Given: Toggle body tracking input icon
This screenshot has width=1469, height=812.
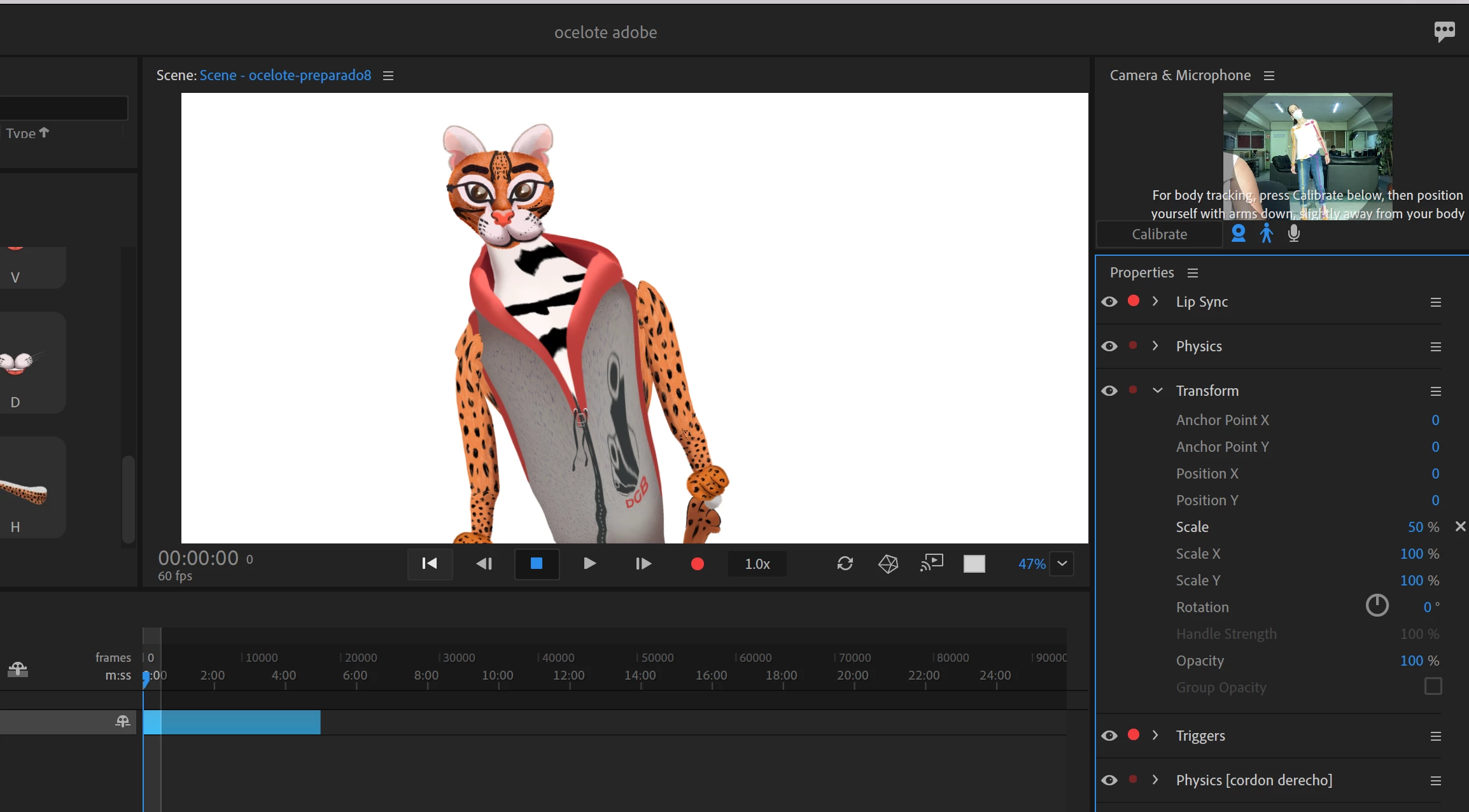Looking at the screenshot, I should [x=1266, y=234].
